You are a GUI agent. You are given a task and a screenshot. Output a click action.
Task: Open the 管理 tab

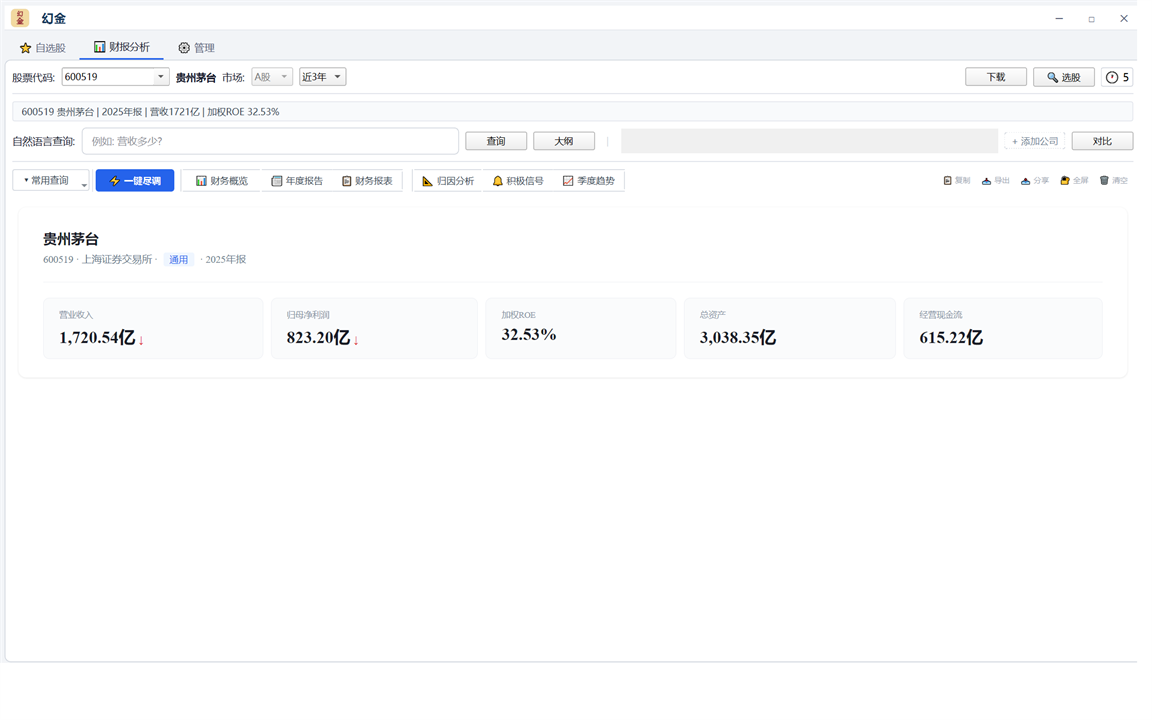tap(196, 48)
